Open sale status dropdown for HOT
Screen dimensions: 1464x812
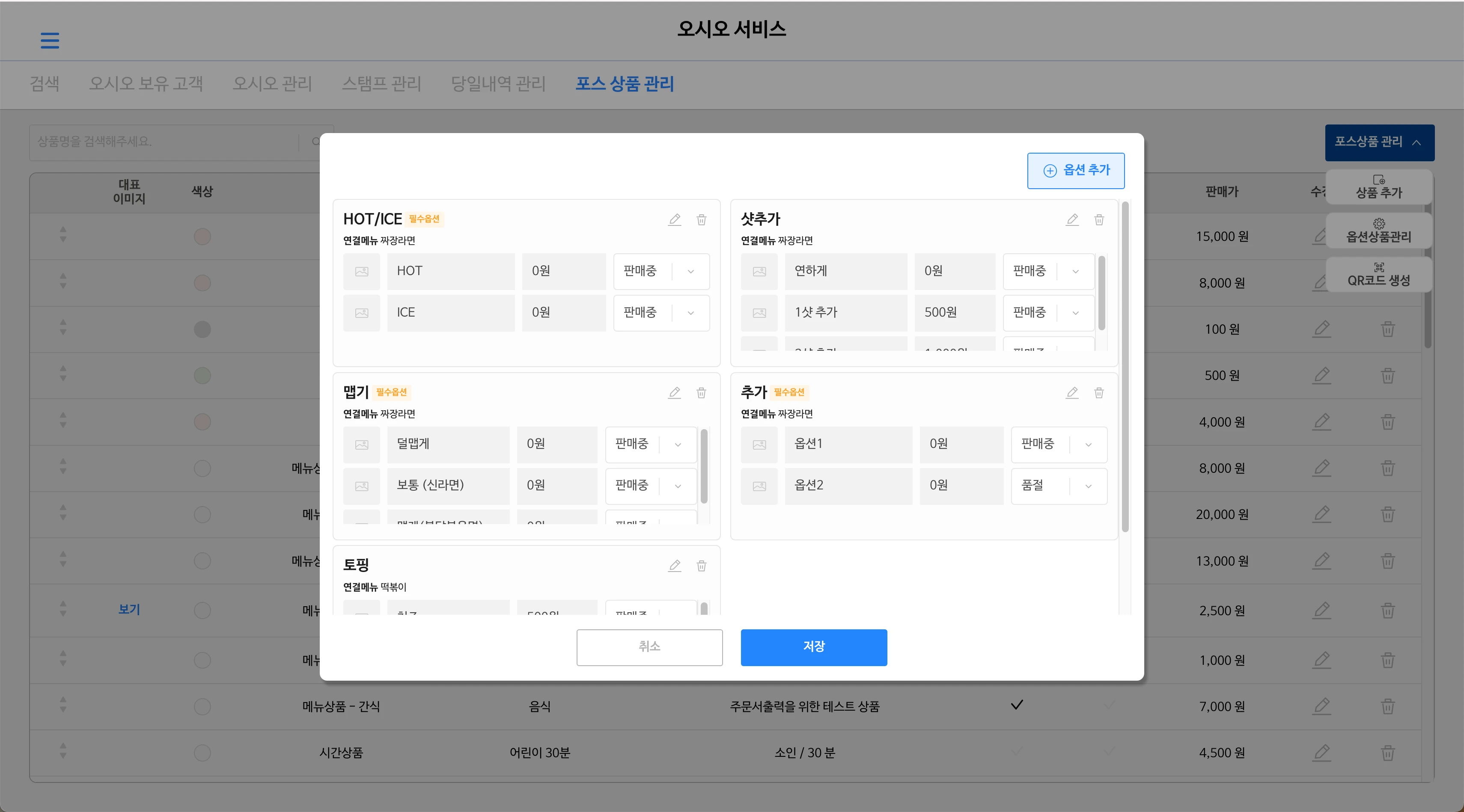tap(661, 271)
